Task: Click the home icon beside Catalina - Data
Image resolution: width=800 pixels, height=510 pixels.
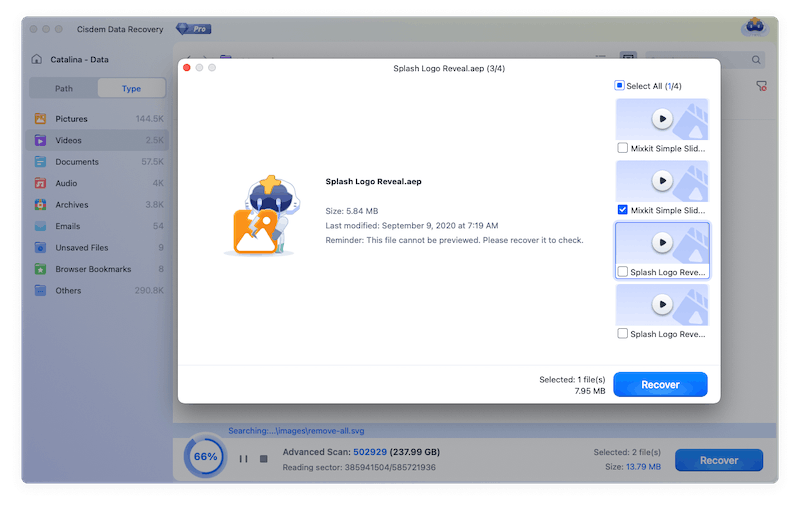Action: [37, 59]
